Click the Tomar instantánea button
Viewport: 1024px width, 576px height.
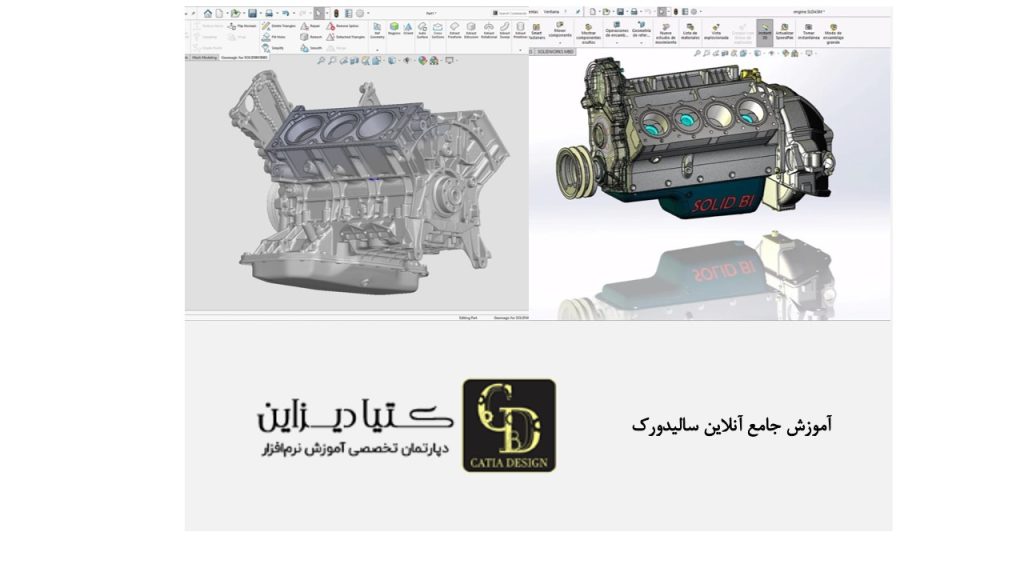tap(807, 29)
